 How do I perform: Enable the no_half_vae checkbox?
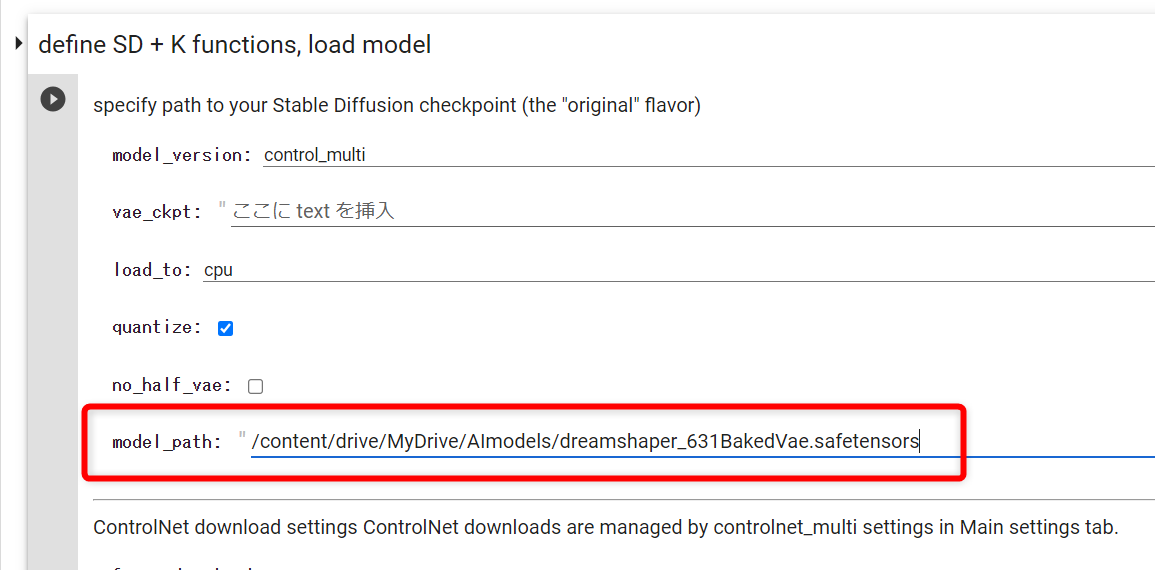(x=256, y=386)
